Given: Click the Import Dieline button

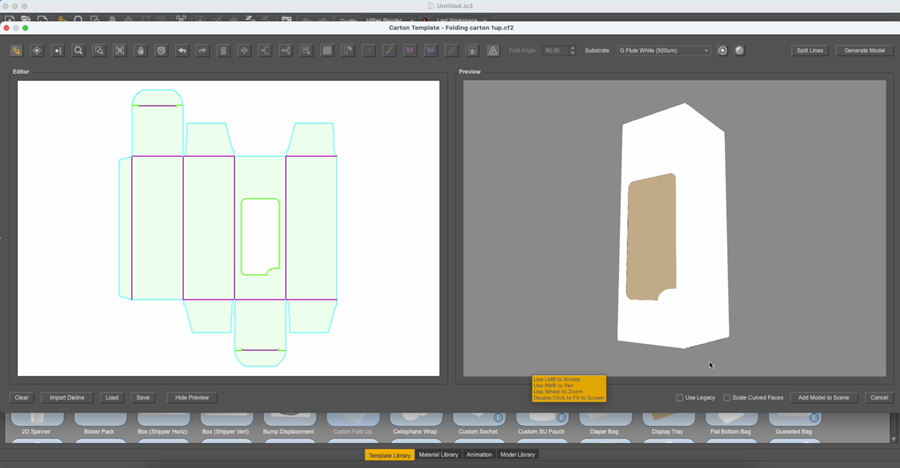Looking at the screenshot, I should [x=67, y=397].
